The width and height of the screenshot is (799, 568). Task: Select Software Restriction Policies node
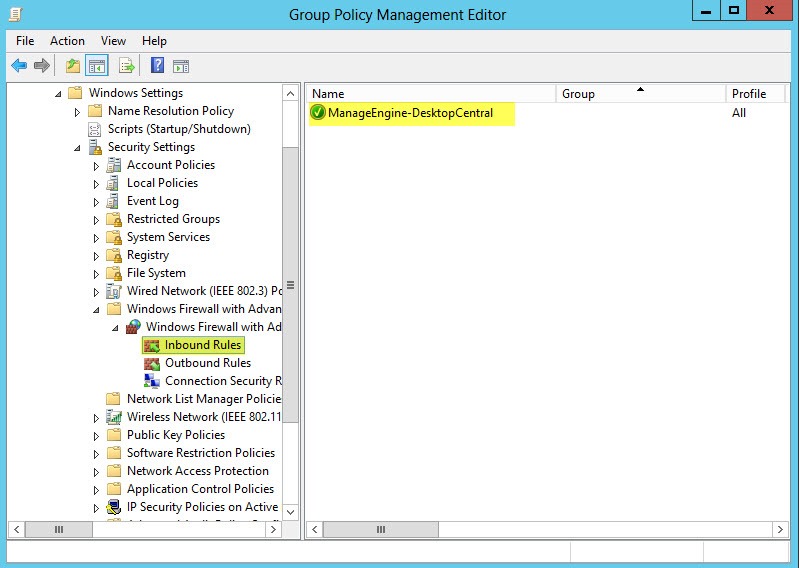pos(201,453)
